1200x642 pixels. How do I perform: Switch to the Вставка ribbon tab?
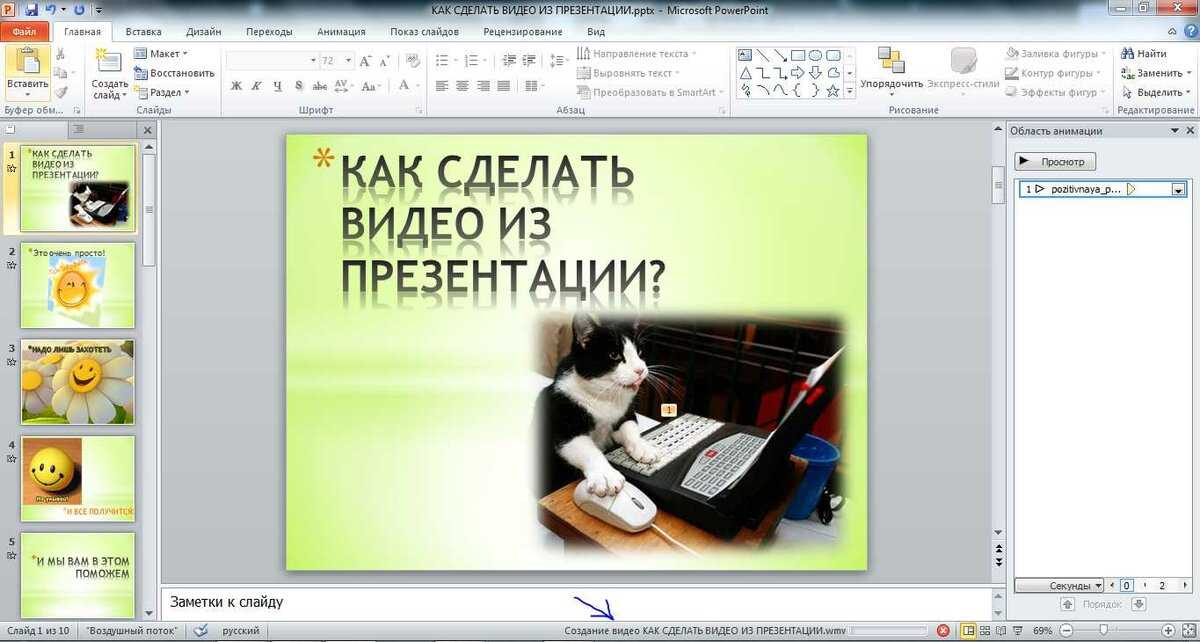144,31
